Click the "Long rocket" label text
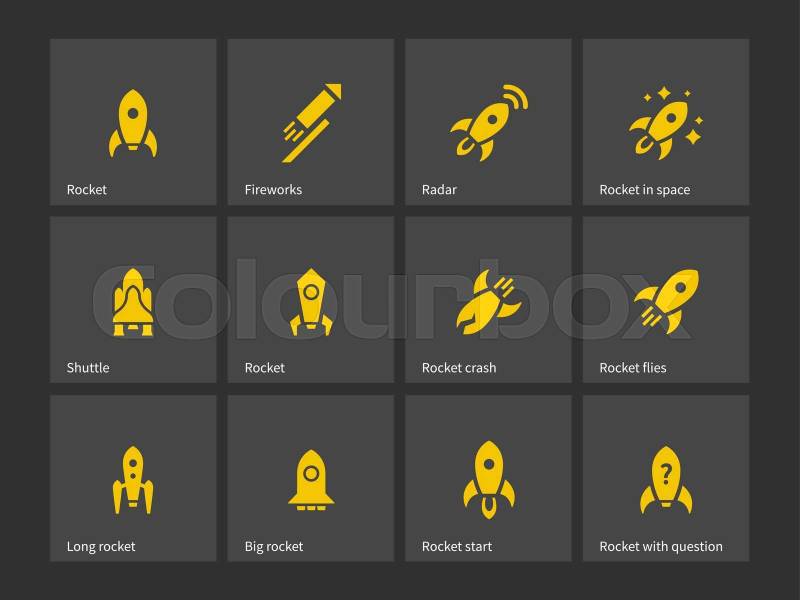 [x=101, y=546]
